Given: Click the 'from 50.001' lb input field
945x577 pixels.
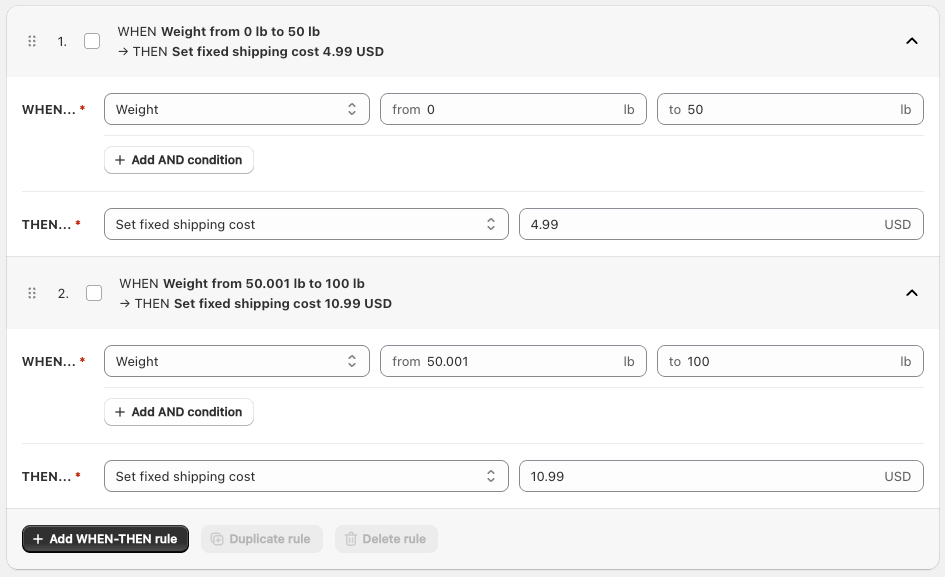Looking at the screenshot, I should click(x=513, y=361).
